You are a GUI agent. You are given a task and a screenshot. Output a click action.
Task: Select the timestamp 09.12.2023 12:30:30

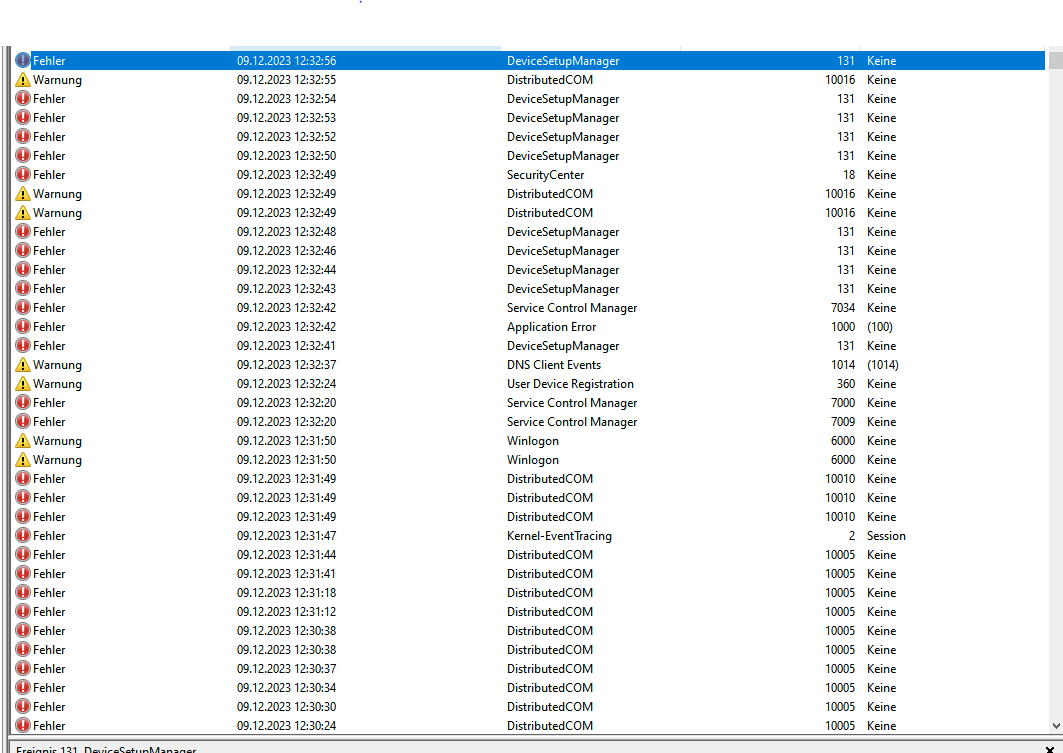(286, 706)
